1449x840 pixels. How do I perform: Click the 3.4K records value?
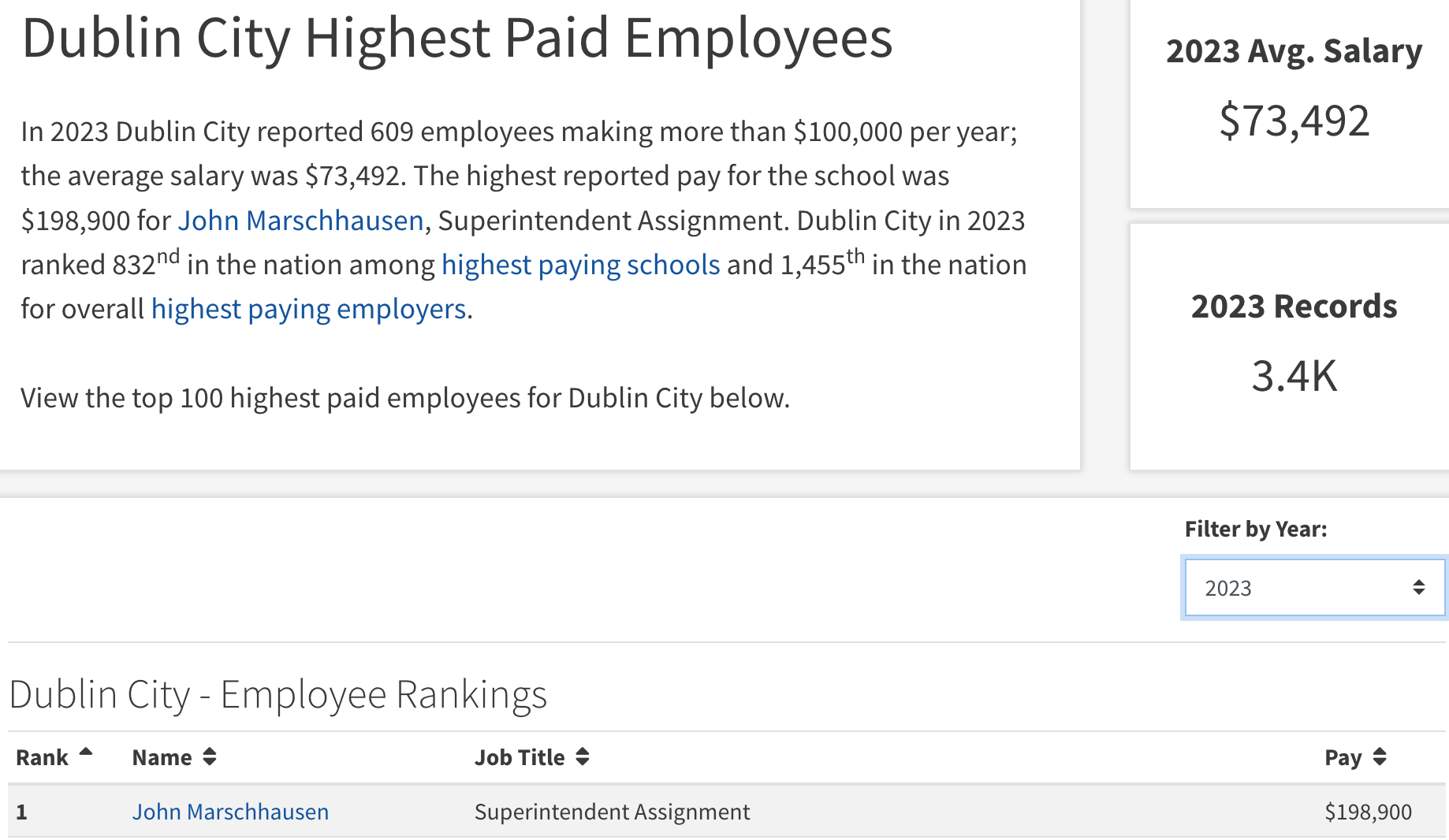[x=1294, y=376]
